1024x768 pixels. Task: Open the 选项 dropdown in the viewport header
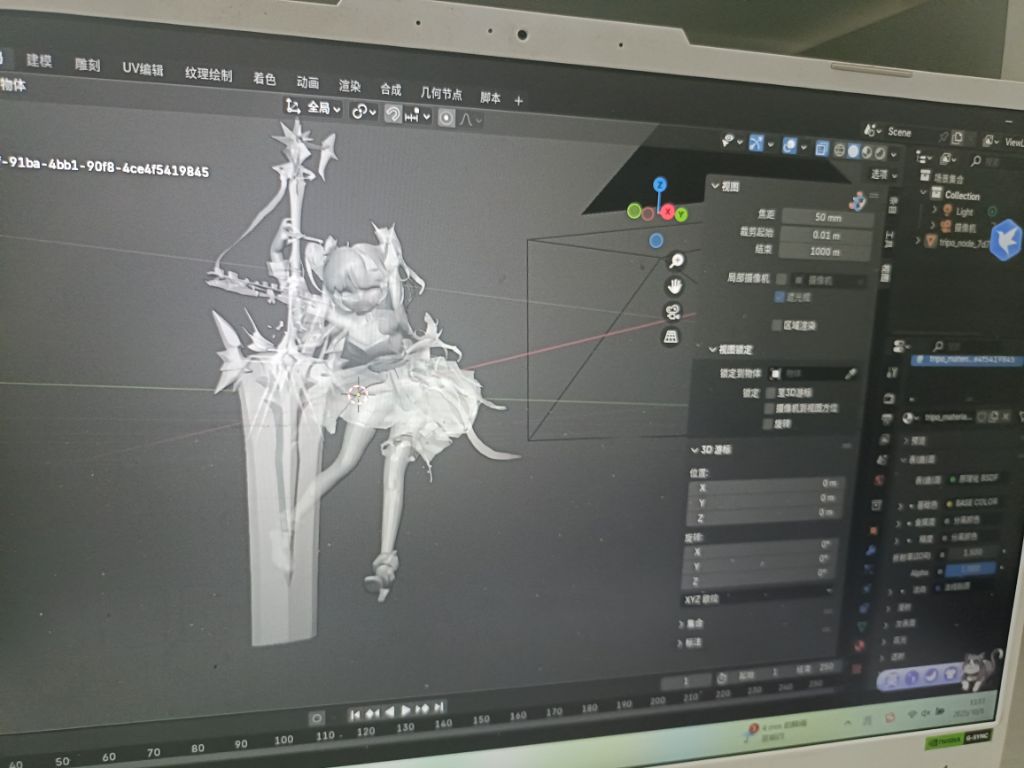(884, 174)
